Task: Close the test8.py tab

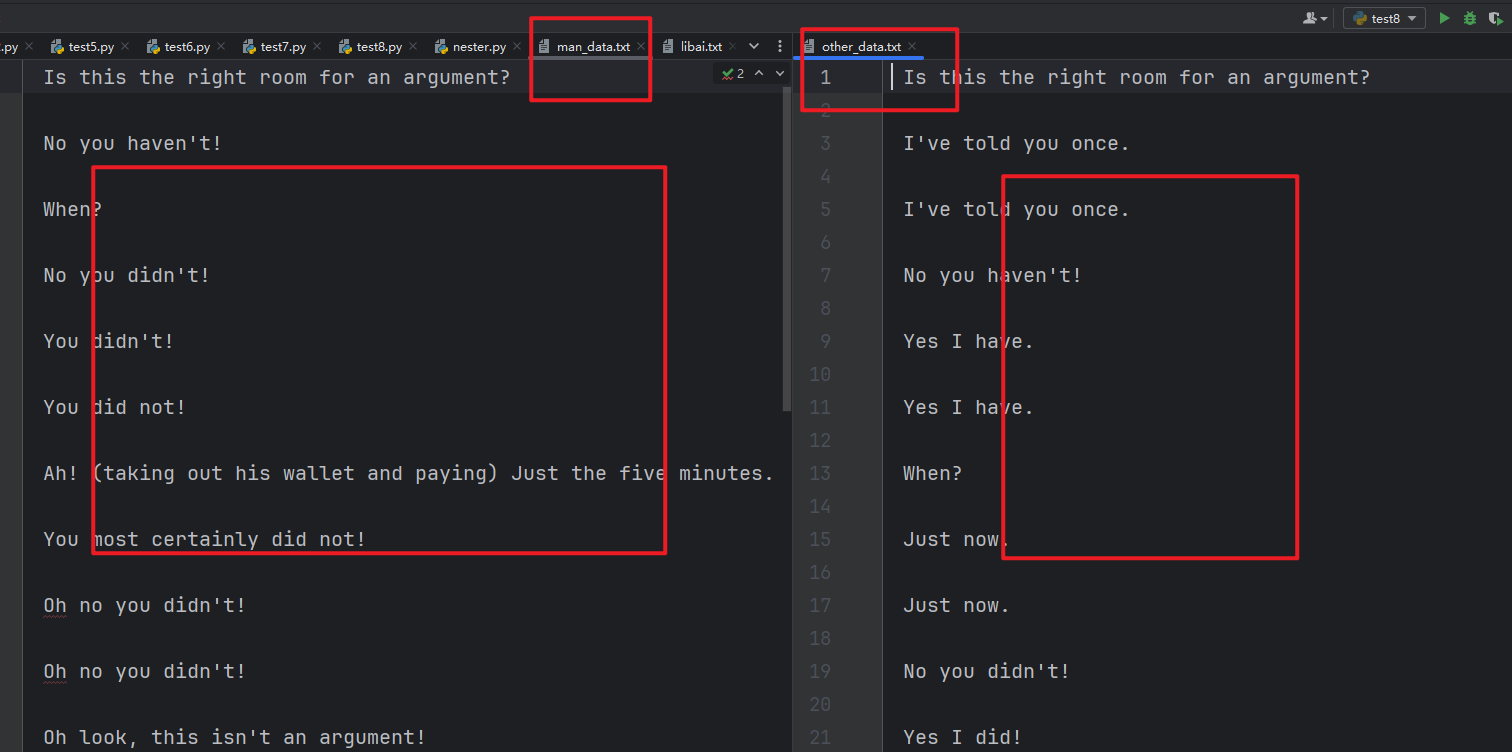Action: click(413, 47)
